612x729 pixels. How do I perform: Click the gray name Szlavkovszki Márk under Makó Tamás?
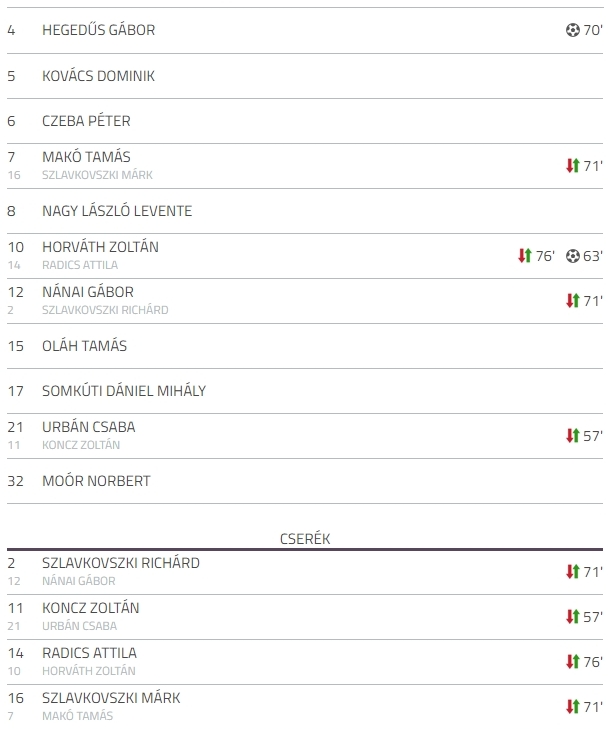coord(97,175)
